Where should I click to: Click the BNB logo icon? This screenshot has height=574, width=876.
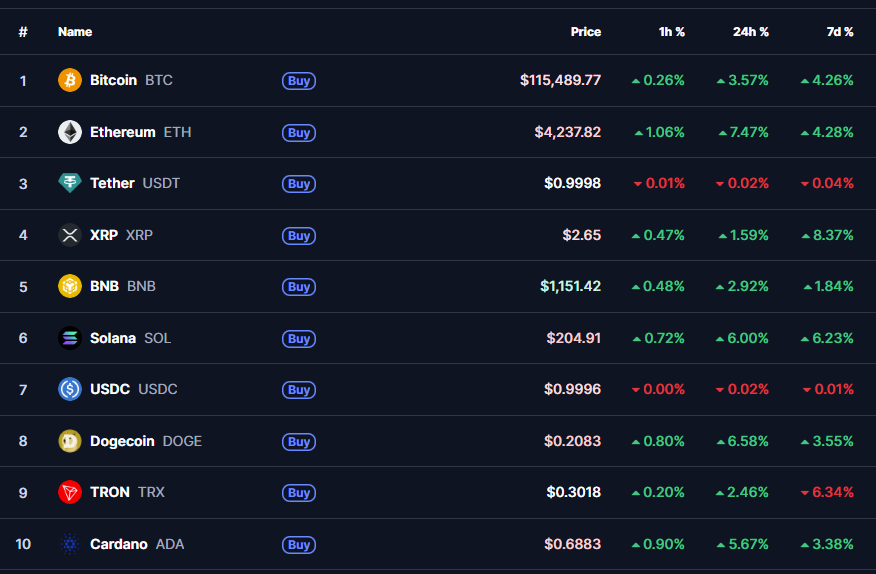[x=70, y=287]
